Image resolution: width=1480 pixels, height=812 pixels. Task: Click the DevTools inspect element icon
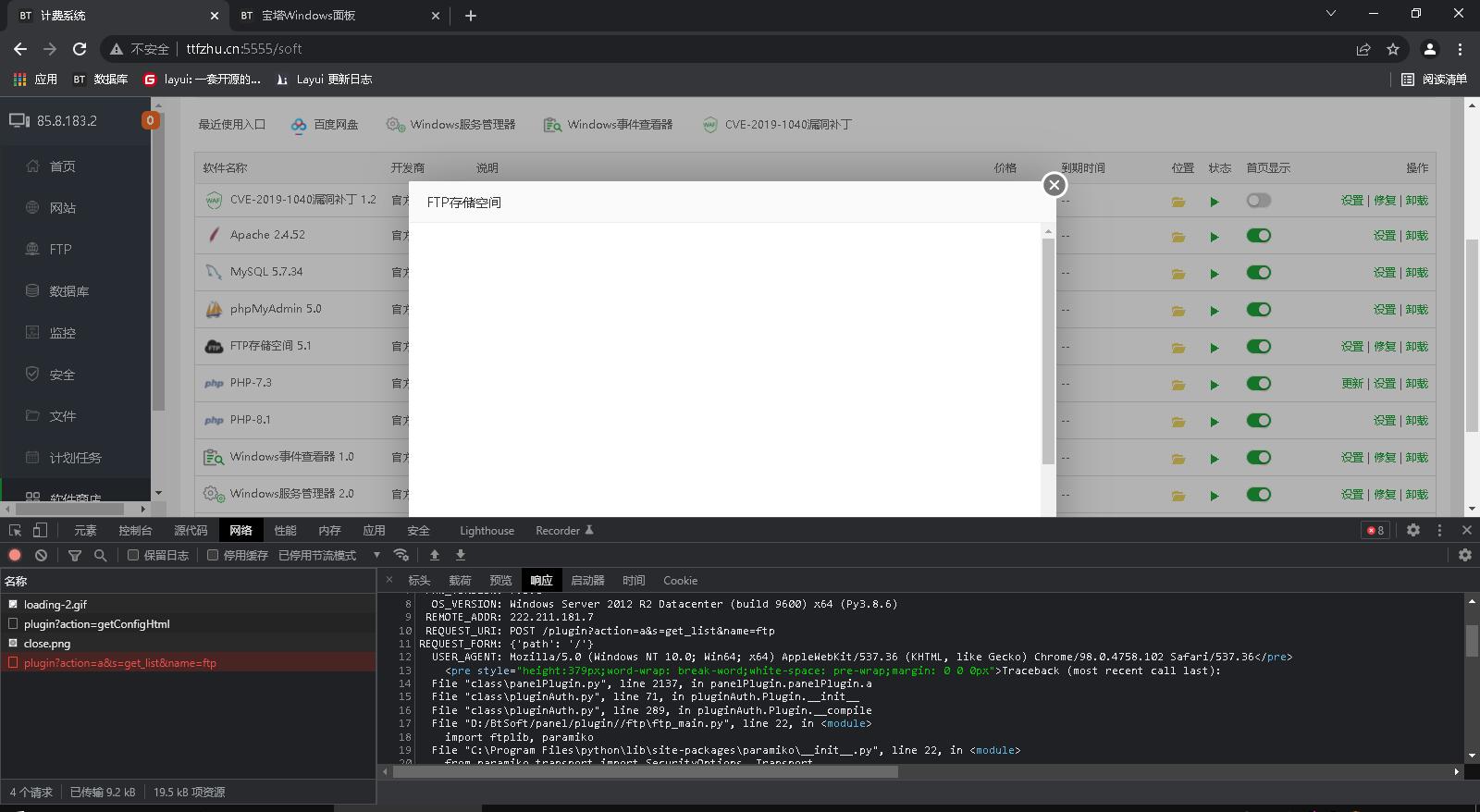click(15, 530)
